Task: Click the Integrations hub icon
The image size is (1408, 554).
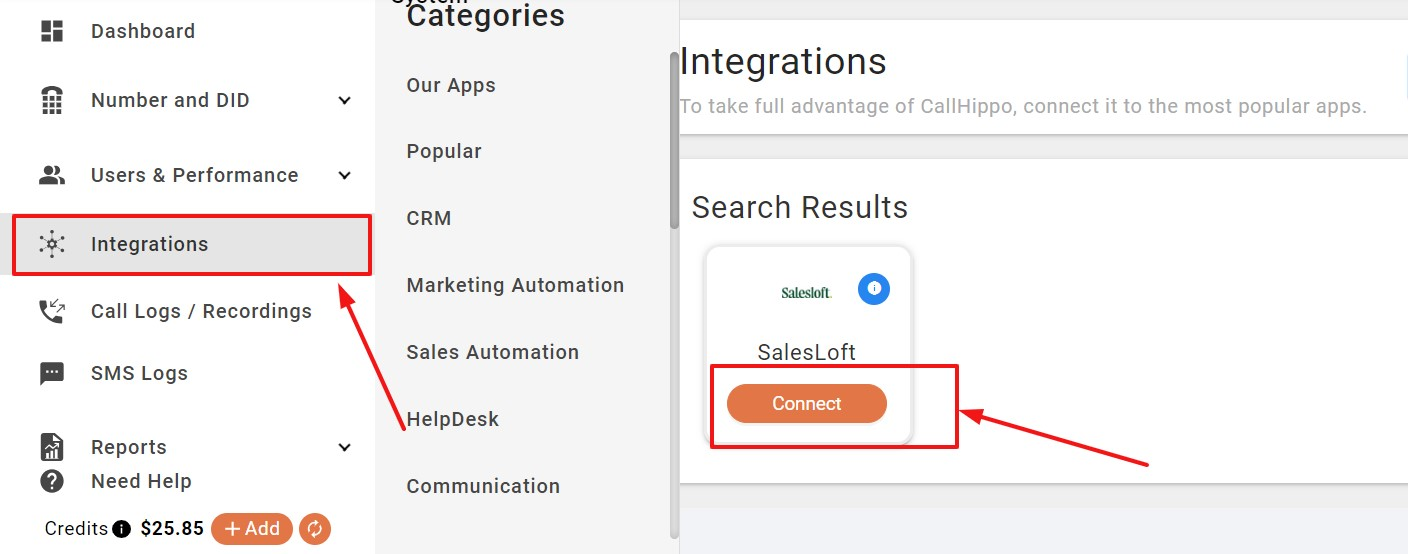Action: click(52, 244)
